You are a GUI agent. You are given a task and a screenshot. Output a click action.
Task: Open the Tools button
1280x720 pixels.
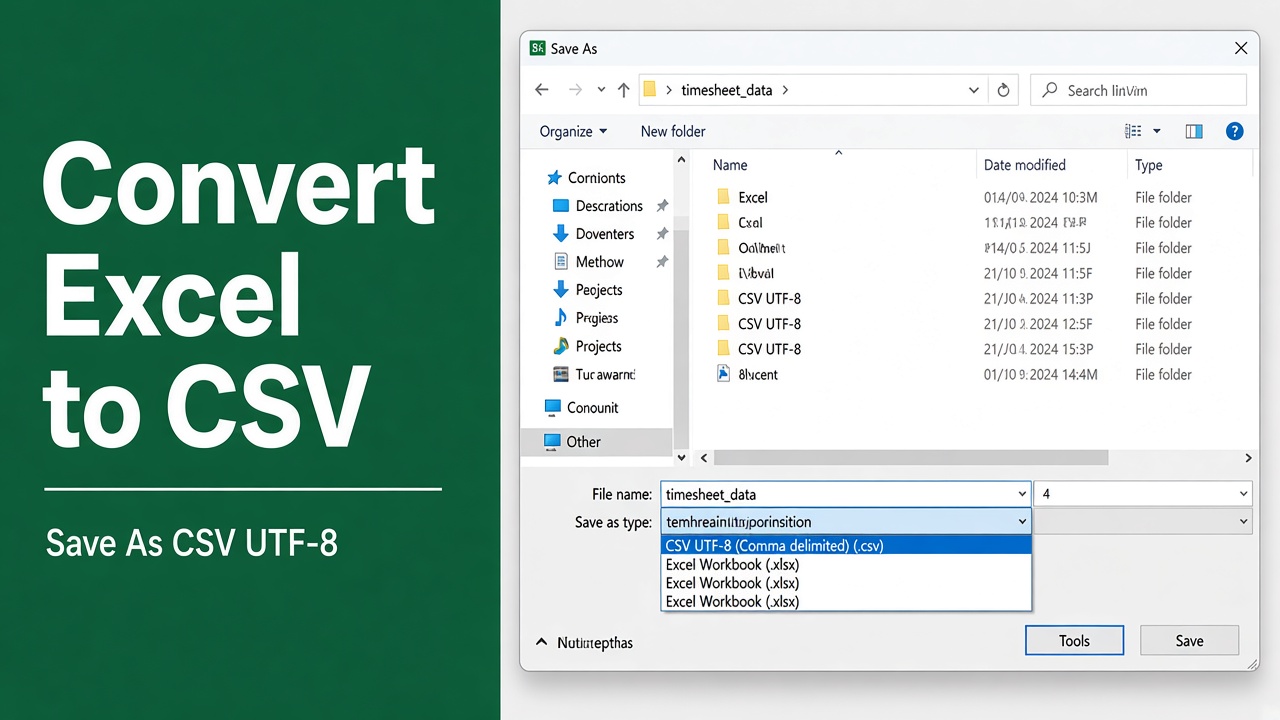click(1074, 641)
